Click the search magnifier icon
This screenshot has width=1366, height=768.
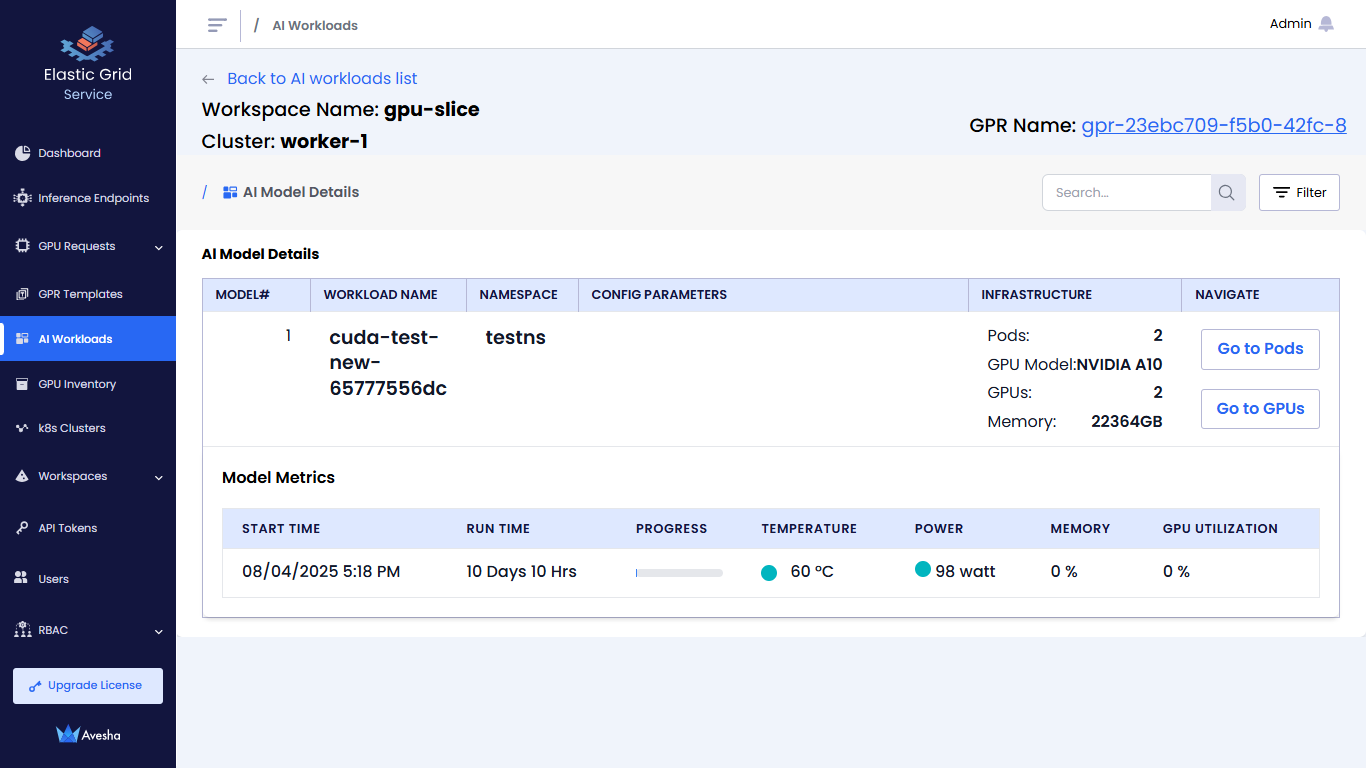click(x=1227, y=193)
